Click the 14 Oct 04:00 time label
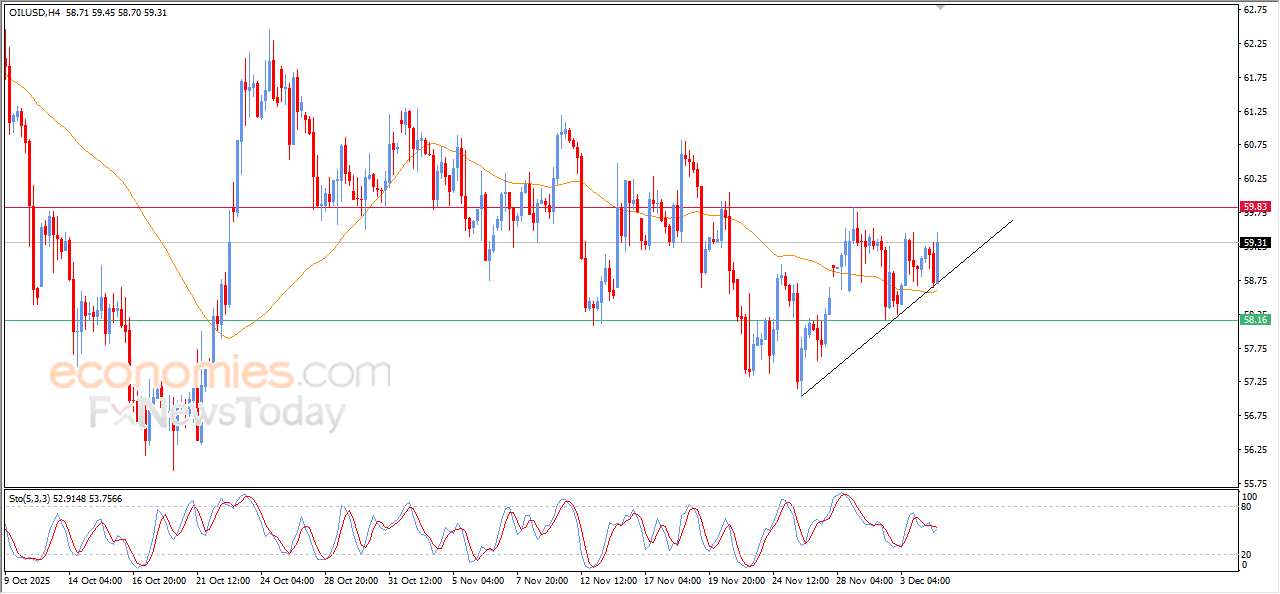The width and height of the screenshot is (1280, 594). [x=95, y=580]
